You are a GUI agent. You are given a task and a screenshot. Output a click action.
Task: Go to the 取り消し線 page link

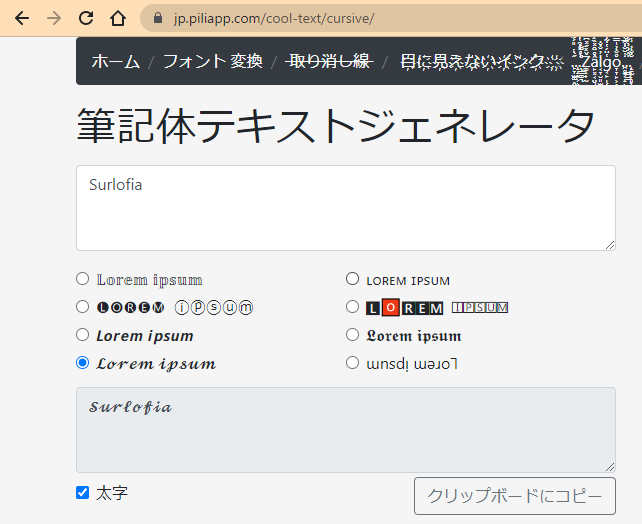coord(330,61)
